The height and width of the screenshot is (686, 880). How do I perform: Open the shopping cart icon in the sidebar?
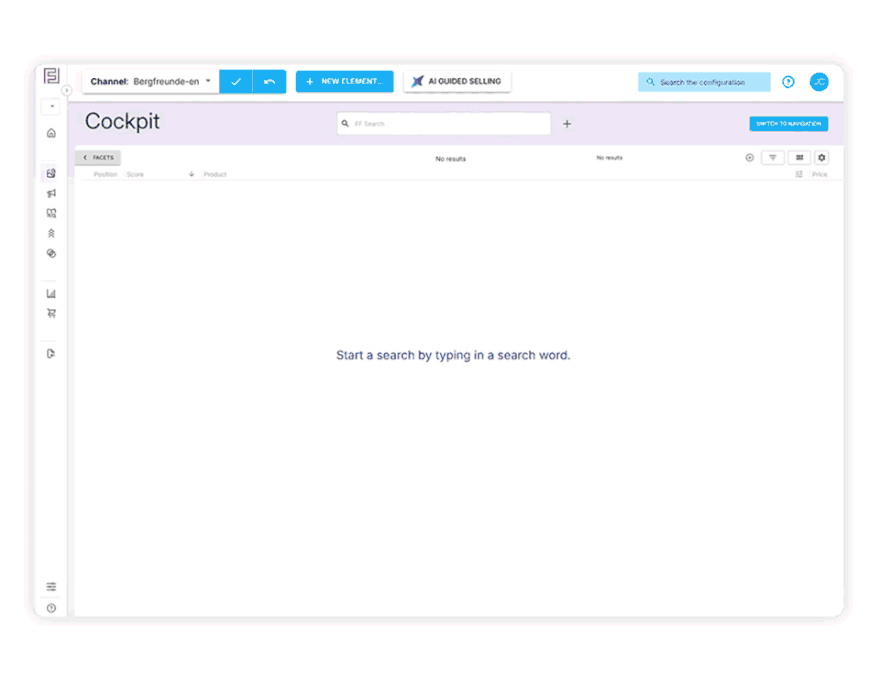[51, 313]
